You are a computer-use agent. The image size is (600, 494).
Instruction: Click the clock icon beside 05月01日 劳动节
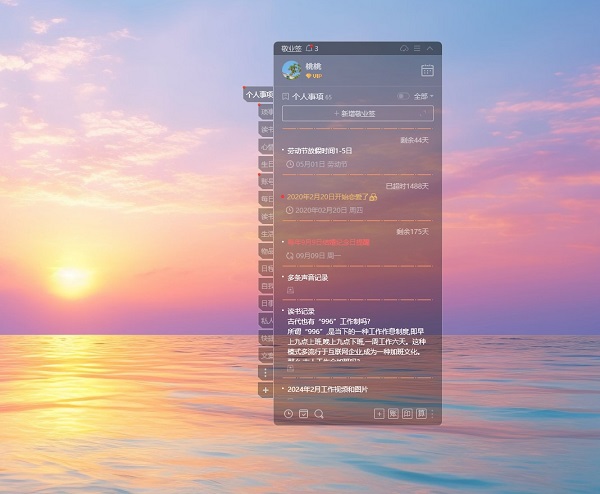[x=290, y=164]
